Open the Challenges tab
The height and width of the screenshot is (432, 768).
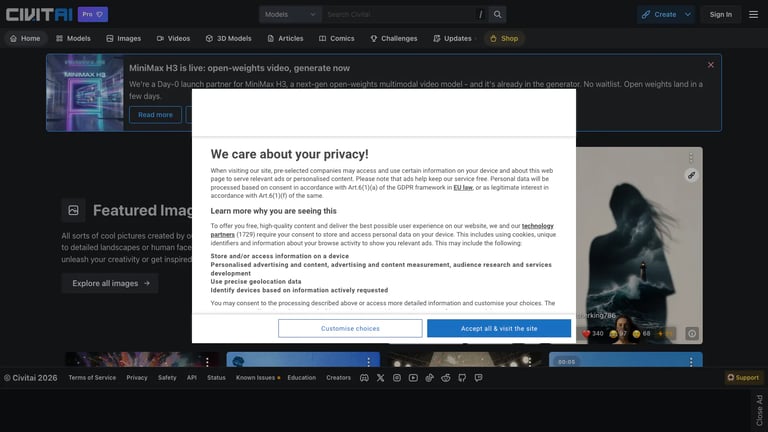394,38
